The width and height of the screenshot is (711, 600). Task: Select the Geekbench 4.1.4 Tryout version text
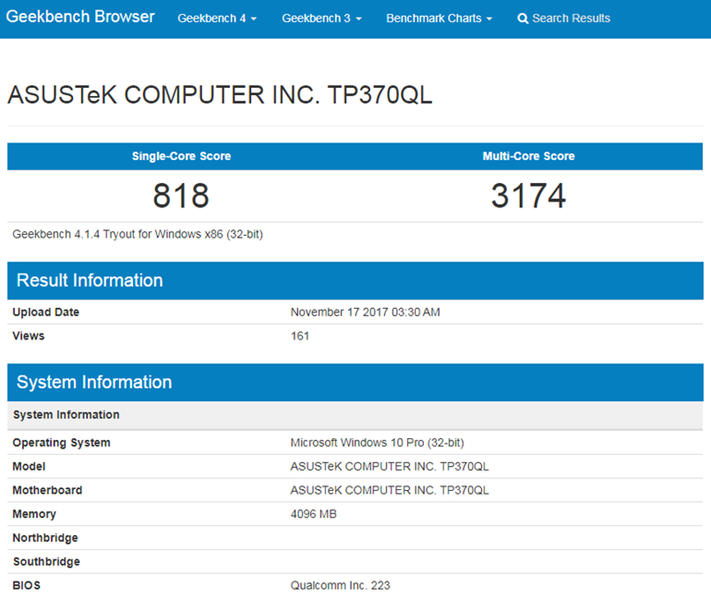click(x=137, y=234)
